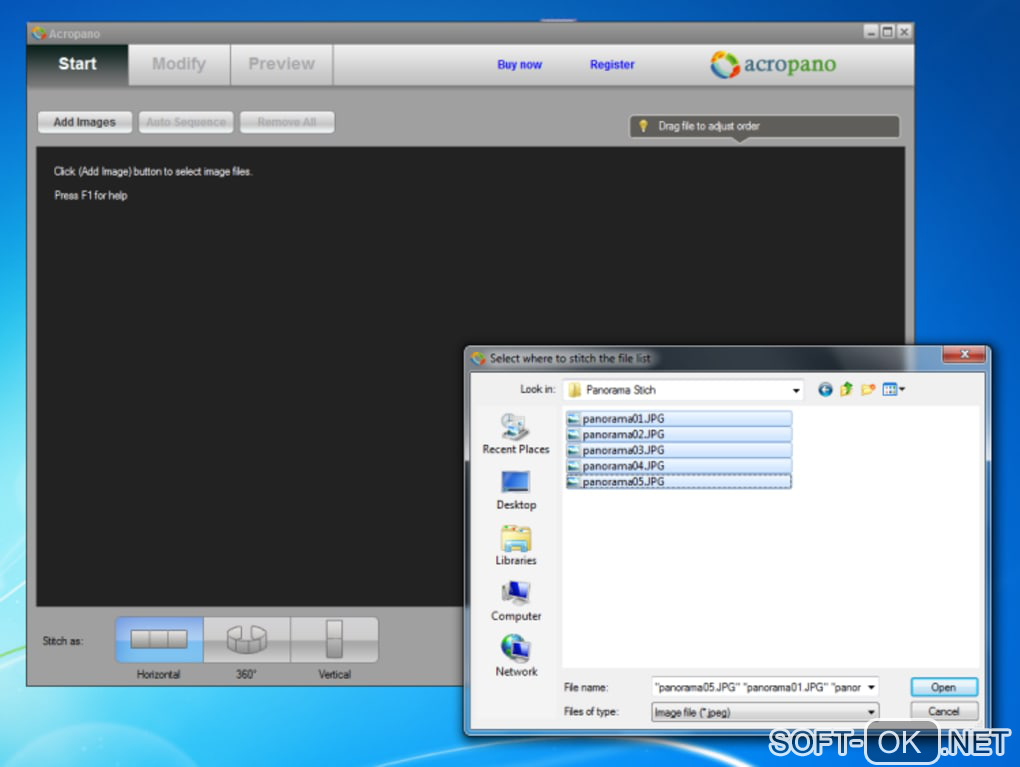
Task: Click Open to load selected images
Action: (944, 687)
